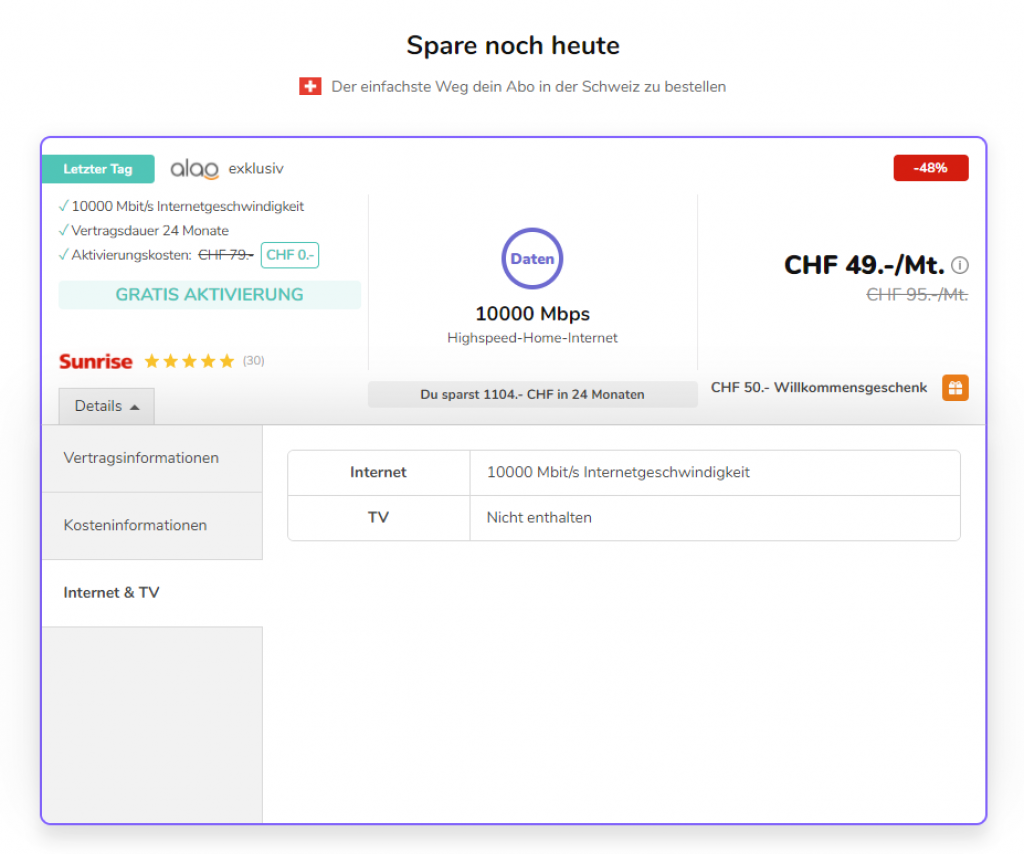Click the five-star rating

189,361
